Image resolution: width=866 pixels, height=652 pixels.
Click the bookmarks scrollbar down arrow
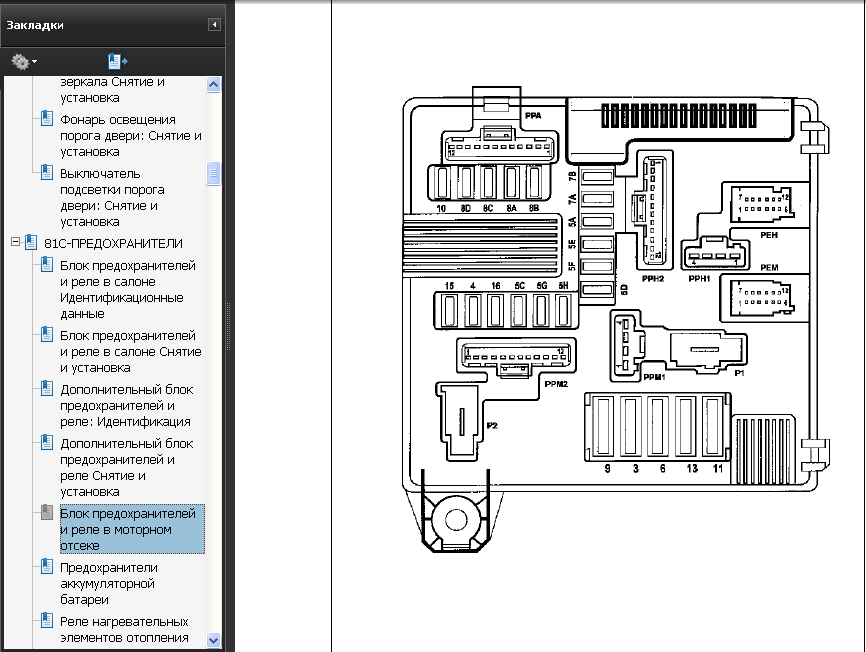tap(213, 640)
